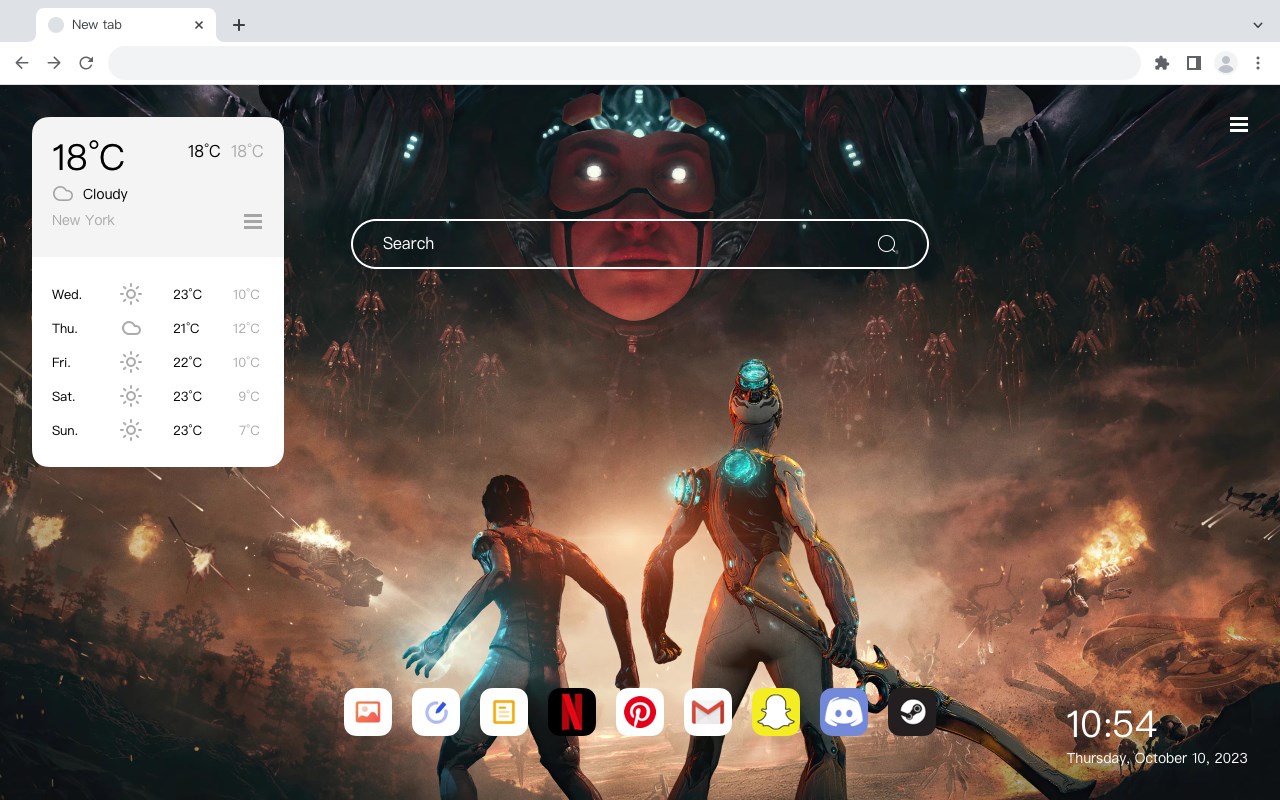Click the Cloudy weather icon
The image size is (1280, 800).
point(63,194)
